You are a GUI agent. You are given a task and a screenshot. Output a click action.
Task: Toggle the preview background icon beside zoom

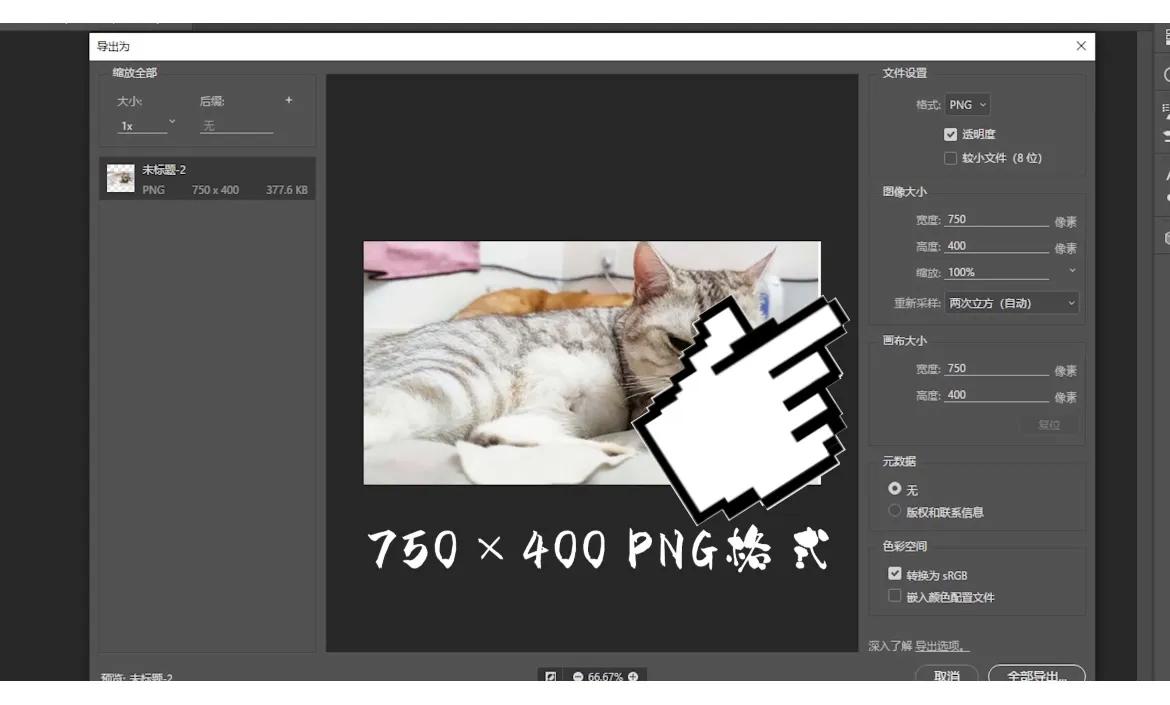tap(550, 677)
